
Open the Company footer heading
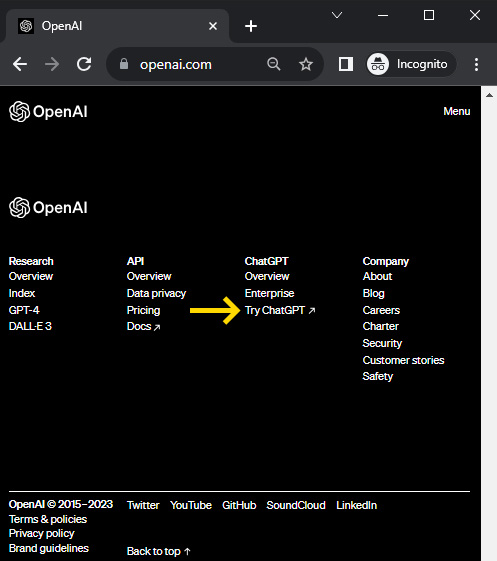pyautogui.click(x=386, y=262)
